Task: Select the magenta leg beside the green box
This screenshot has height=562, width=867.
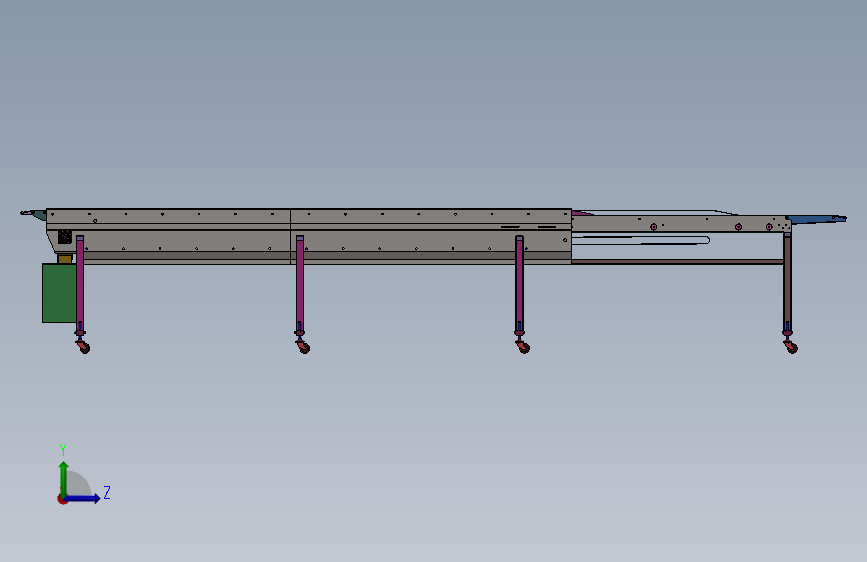Action: click(x=80, y=283)
